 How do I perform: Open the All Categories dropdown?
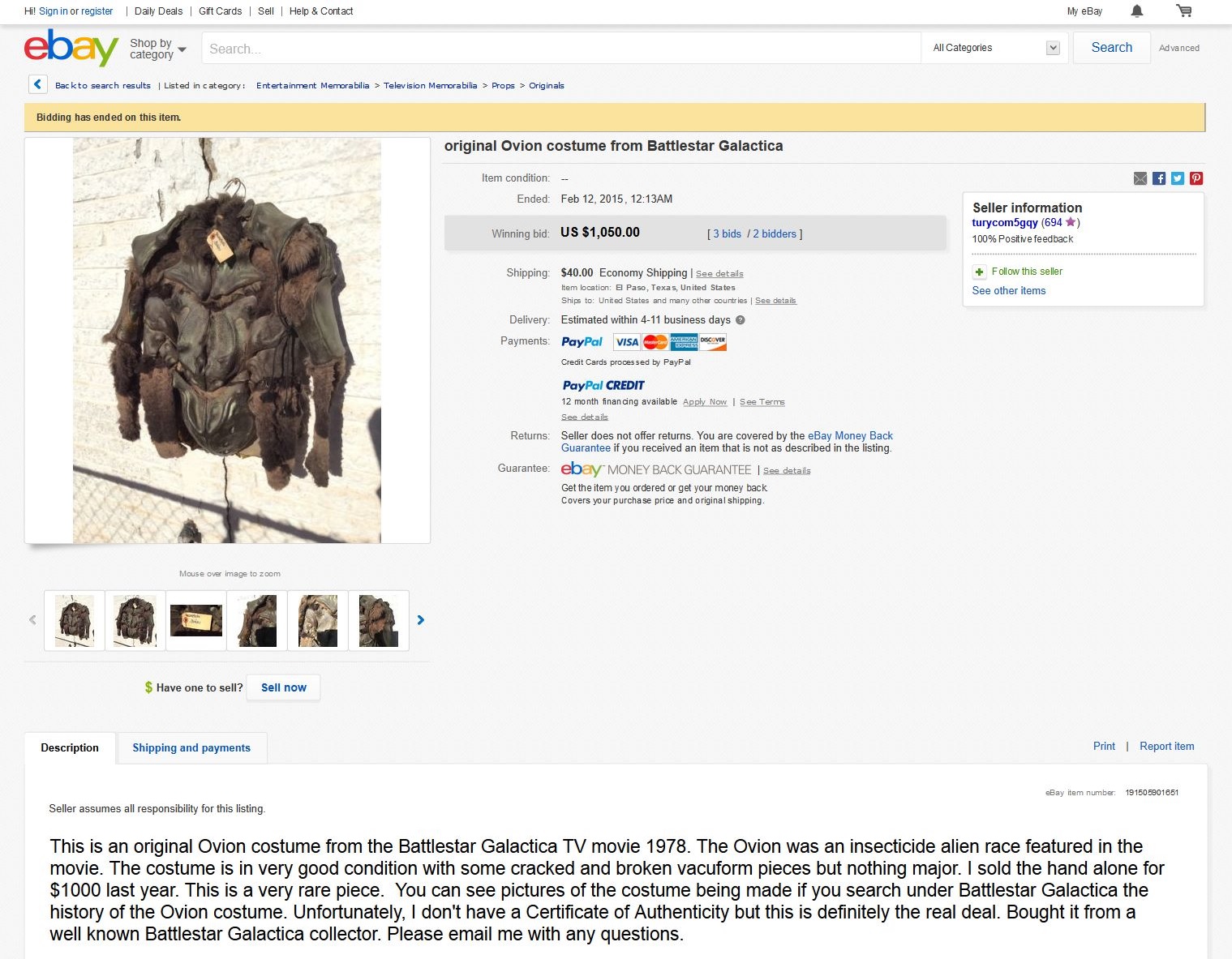click(x=996, y=48)
